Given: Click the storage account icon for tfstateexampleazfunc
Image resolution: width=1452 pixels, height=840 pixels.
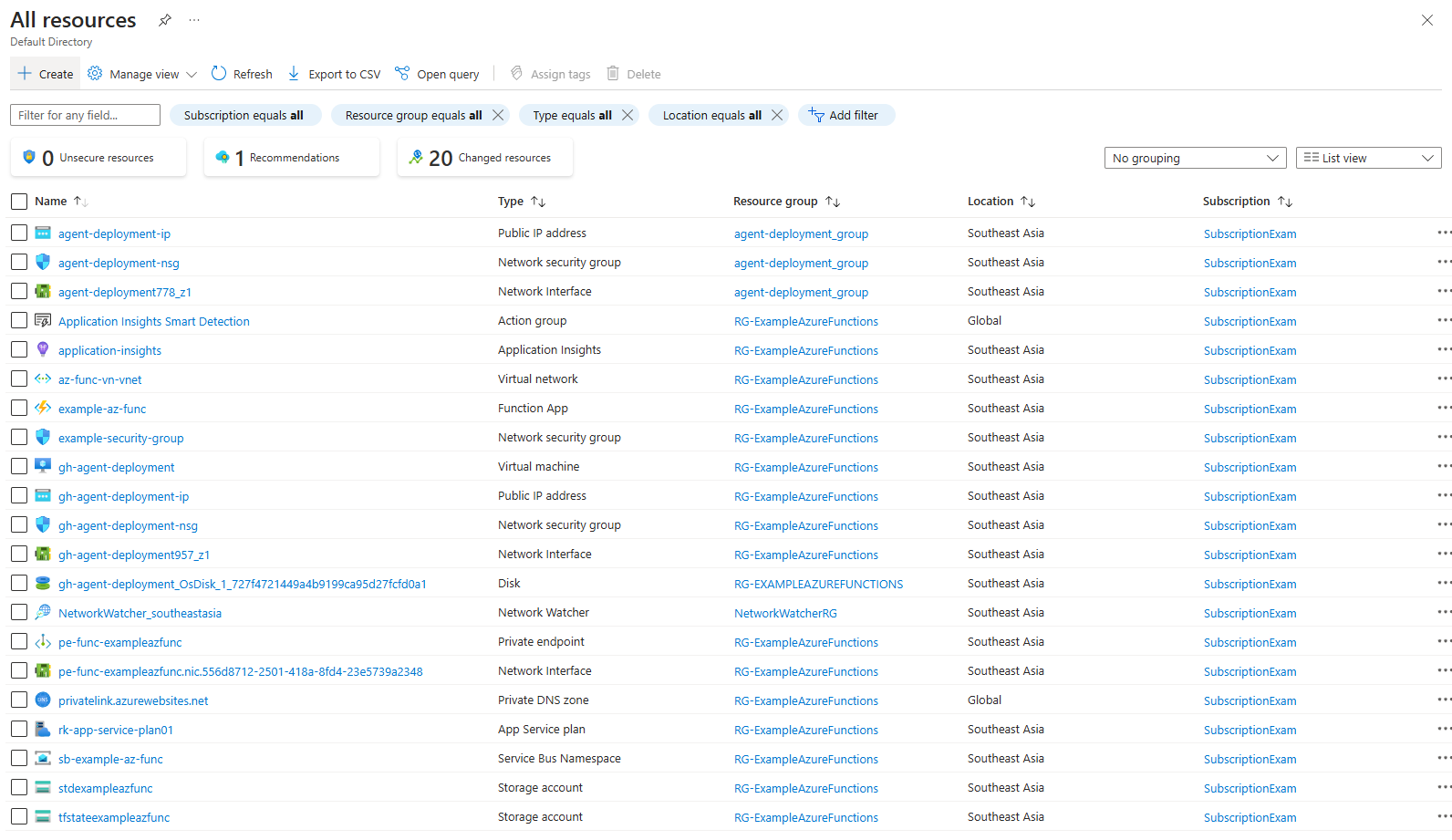Looking at the screenshot, I should [43, 816].
